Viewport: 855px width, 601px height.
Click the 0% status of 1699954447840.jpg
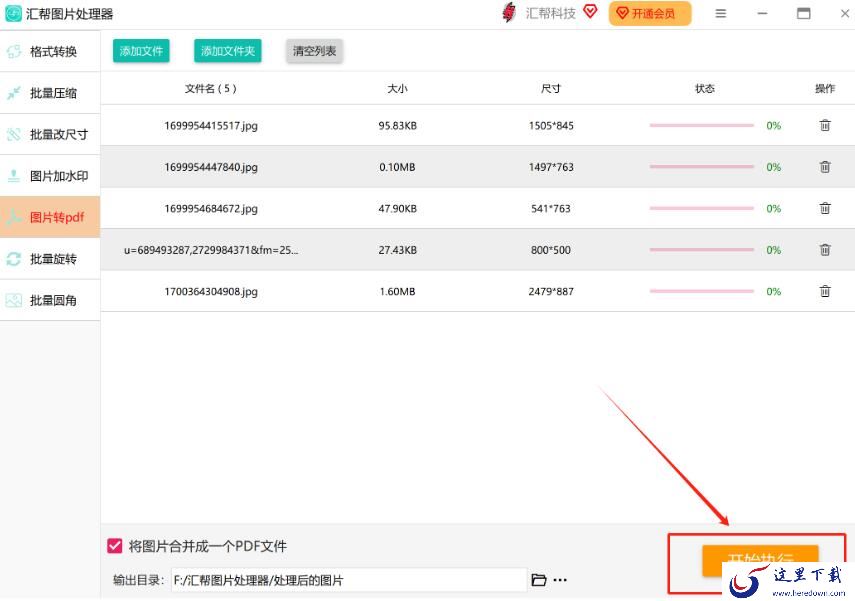coord(774,167)
